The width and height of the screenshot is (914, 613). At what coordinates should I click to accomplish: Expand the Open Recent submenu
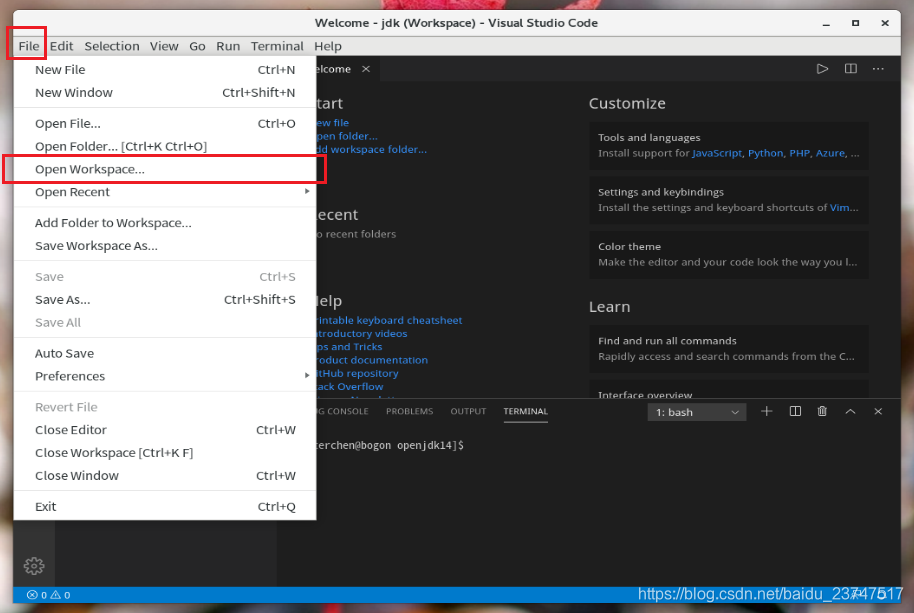[x=165, y=192]
